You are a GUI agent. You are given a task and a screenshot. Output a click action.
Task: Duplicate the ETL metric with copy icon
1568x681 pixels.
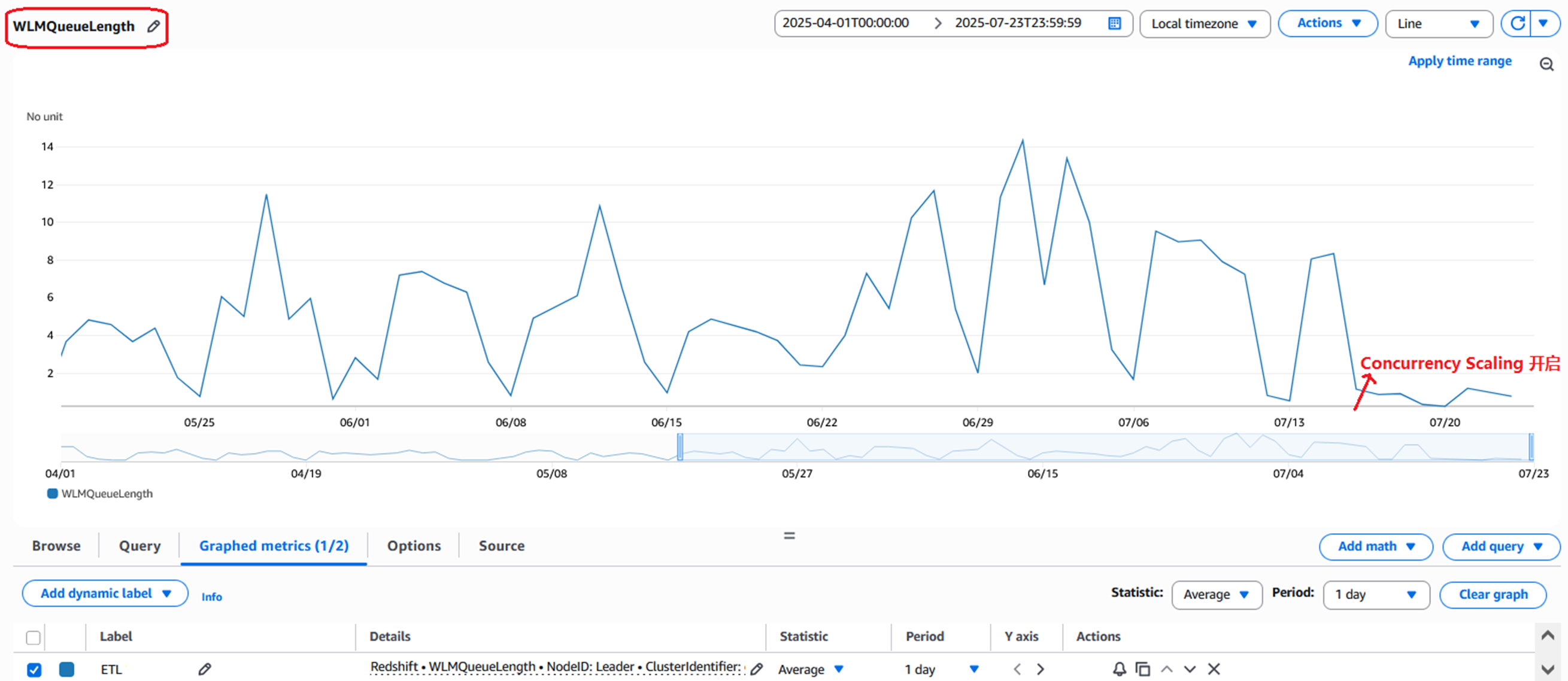click(x=1142, y=669)
